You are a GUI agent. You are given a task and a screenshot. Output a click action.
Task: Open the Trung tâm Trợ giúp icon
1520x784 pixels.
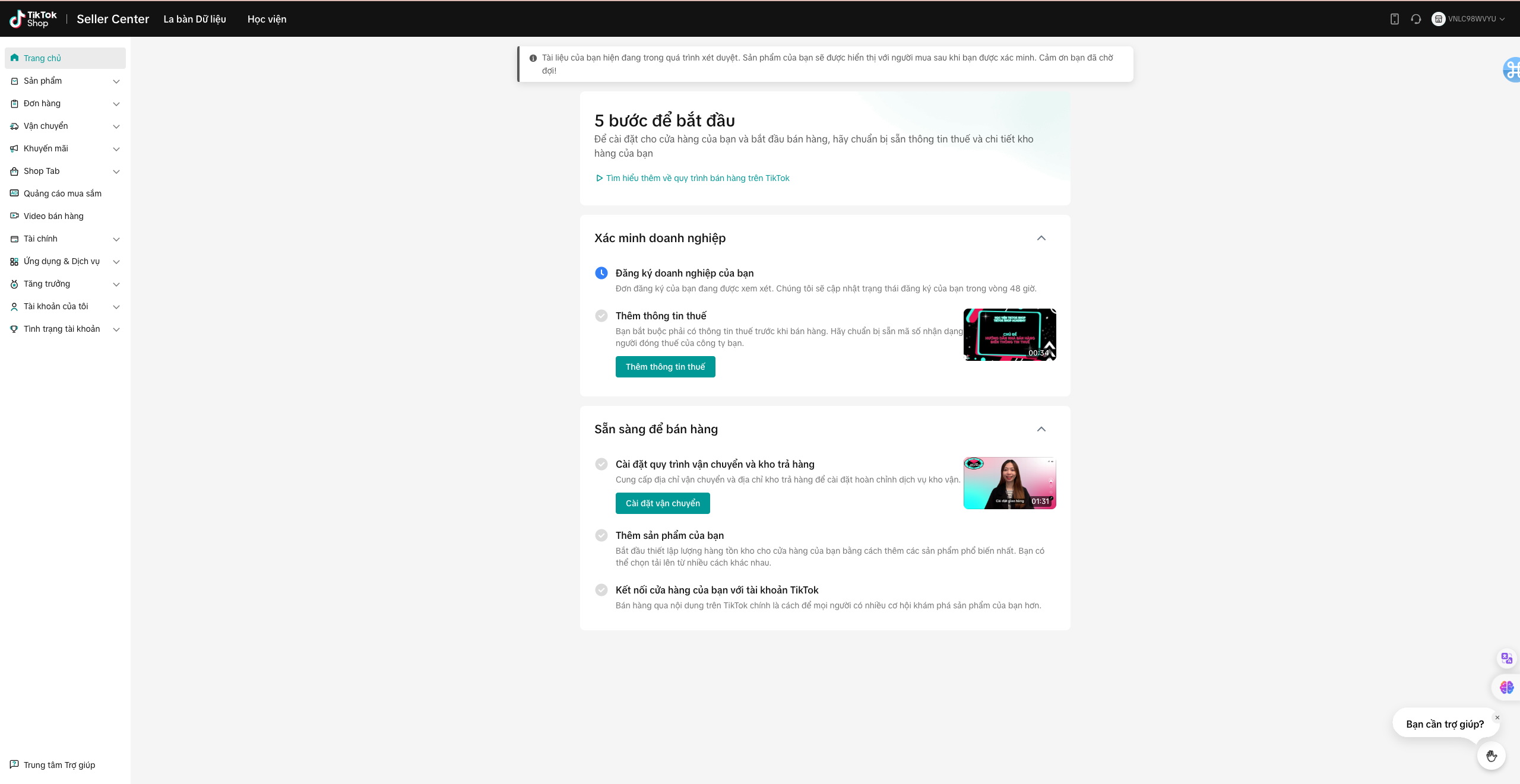(14, 764)
